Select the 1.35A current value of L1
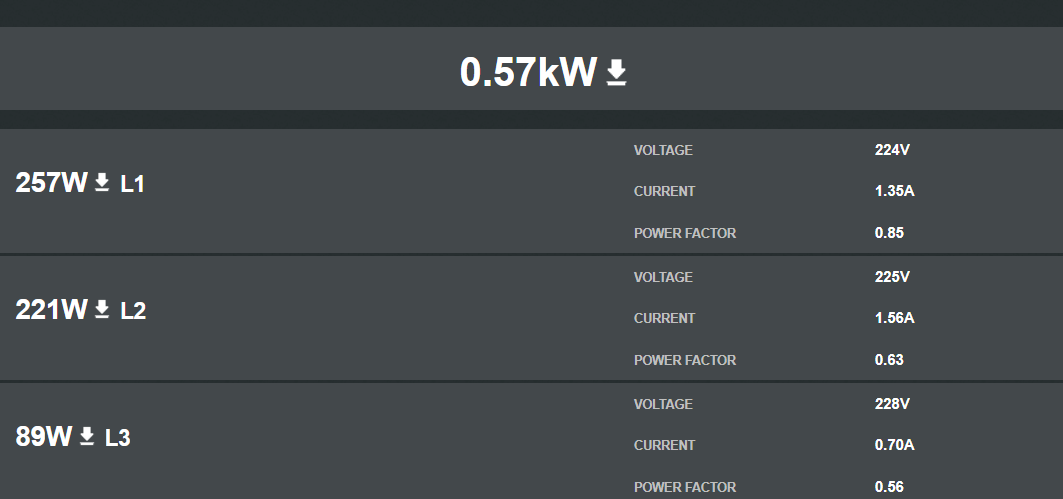 [x=895, y=191]
